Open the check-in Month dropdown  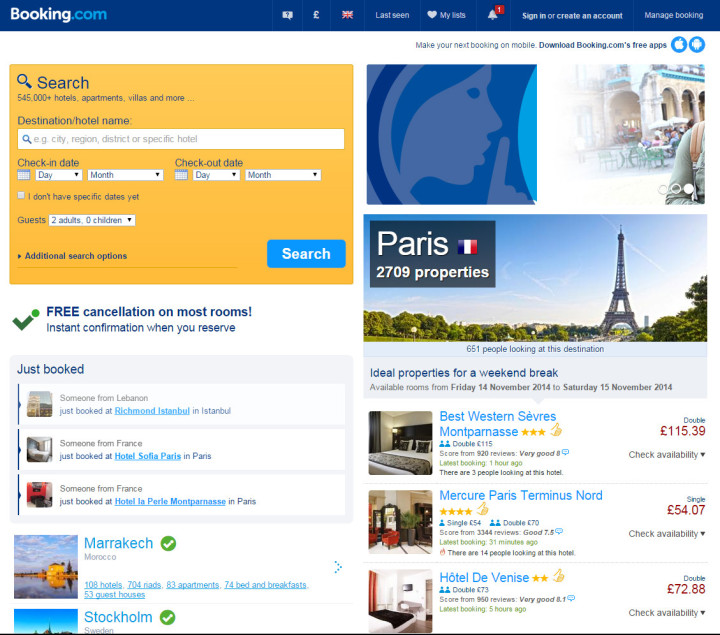[x=125, y=175]
